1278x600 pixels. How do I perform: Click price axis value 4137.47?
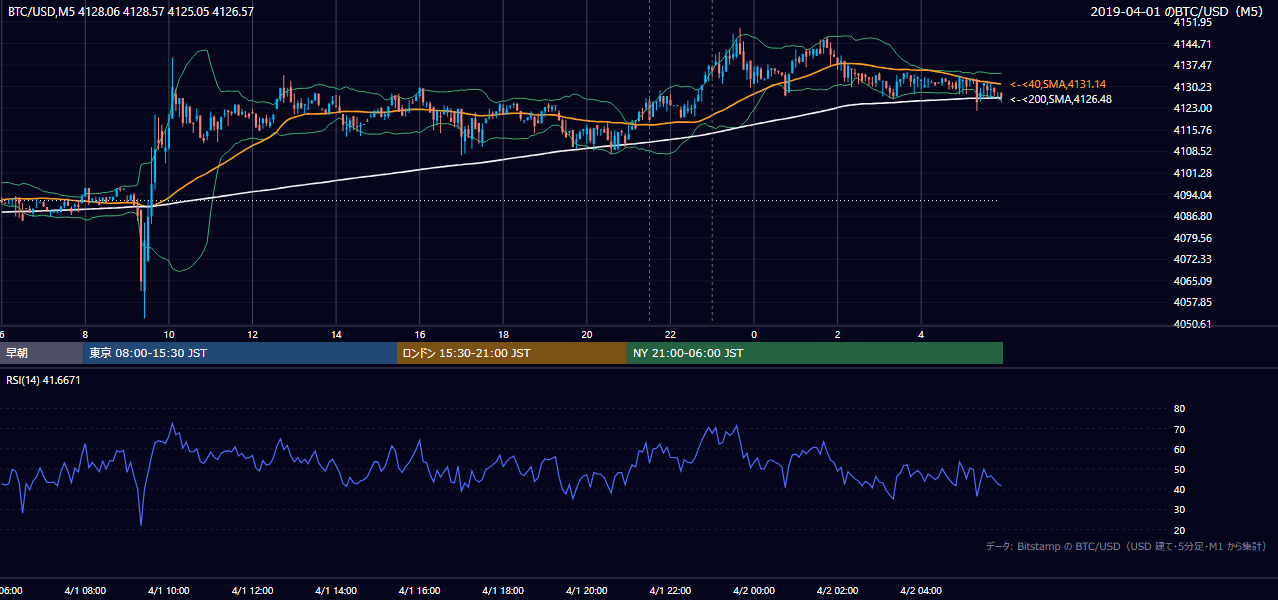click(x=1193, y=65)
